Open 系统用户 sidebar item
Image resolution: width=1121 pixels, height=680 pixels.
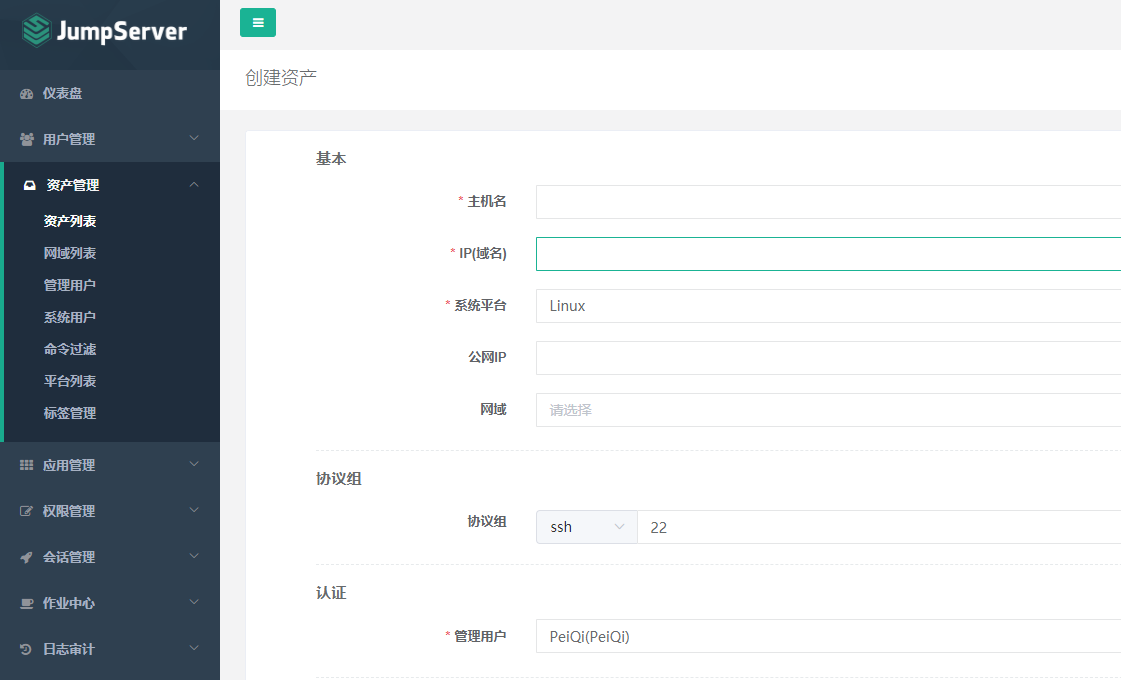(70, 318)
